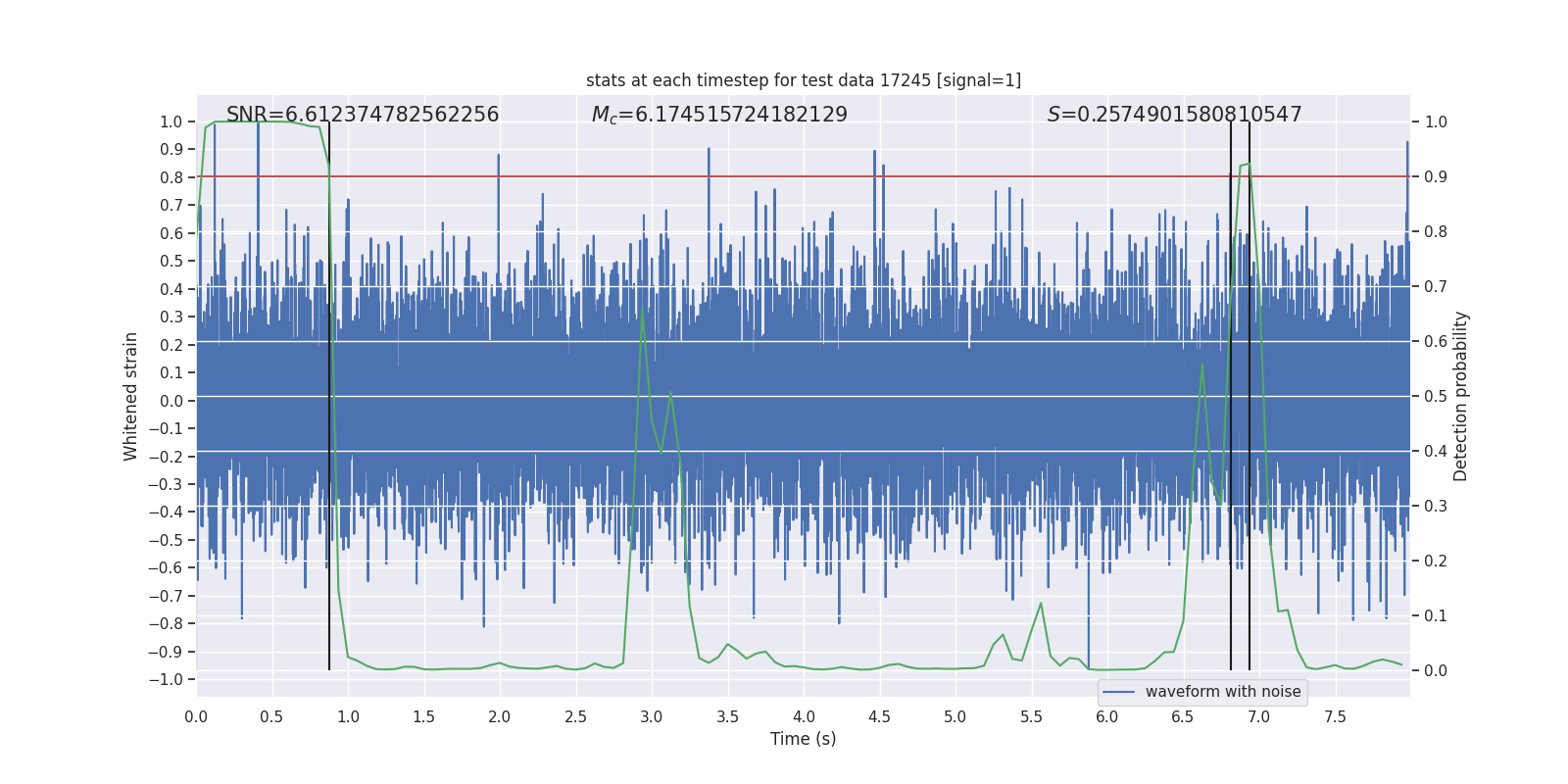Click the SNR=6.612374782562256 annotation
The height and width of the screenshot is (784, 1568).
tap(363, 115)
